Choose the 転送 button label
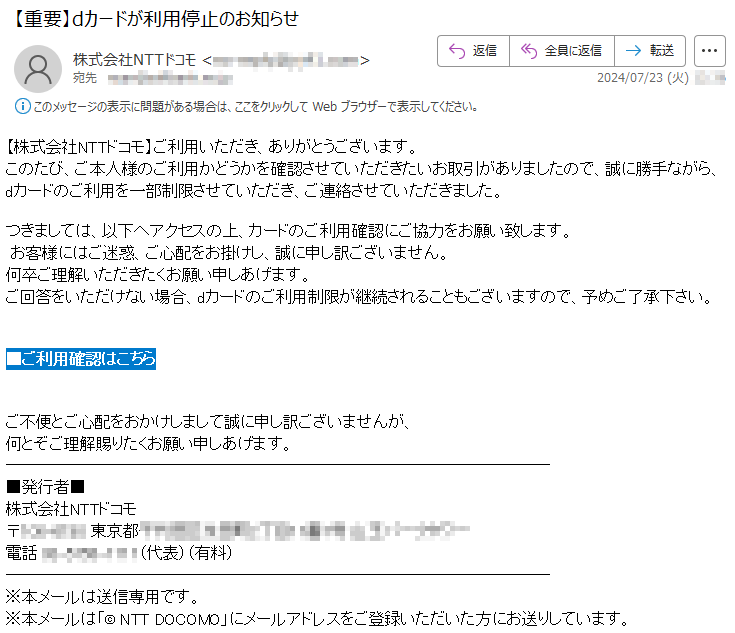735x633 pixels. [x=661, y=51]
